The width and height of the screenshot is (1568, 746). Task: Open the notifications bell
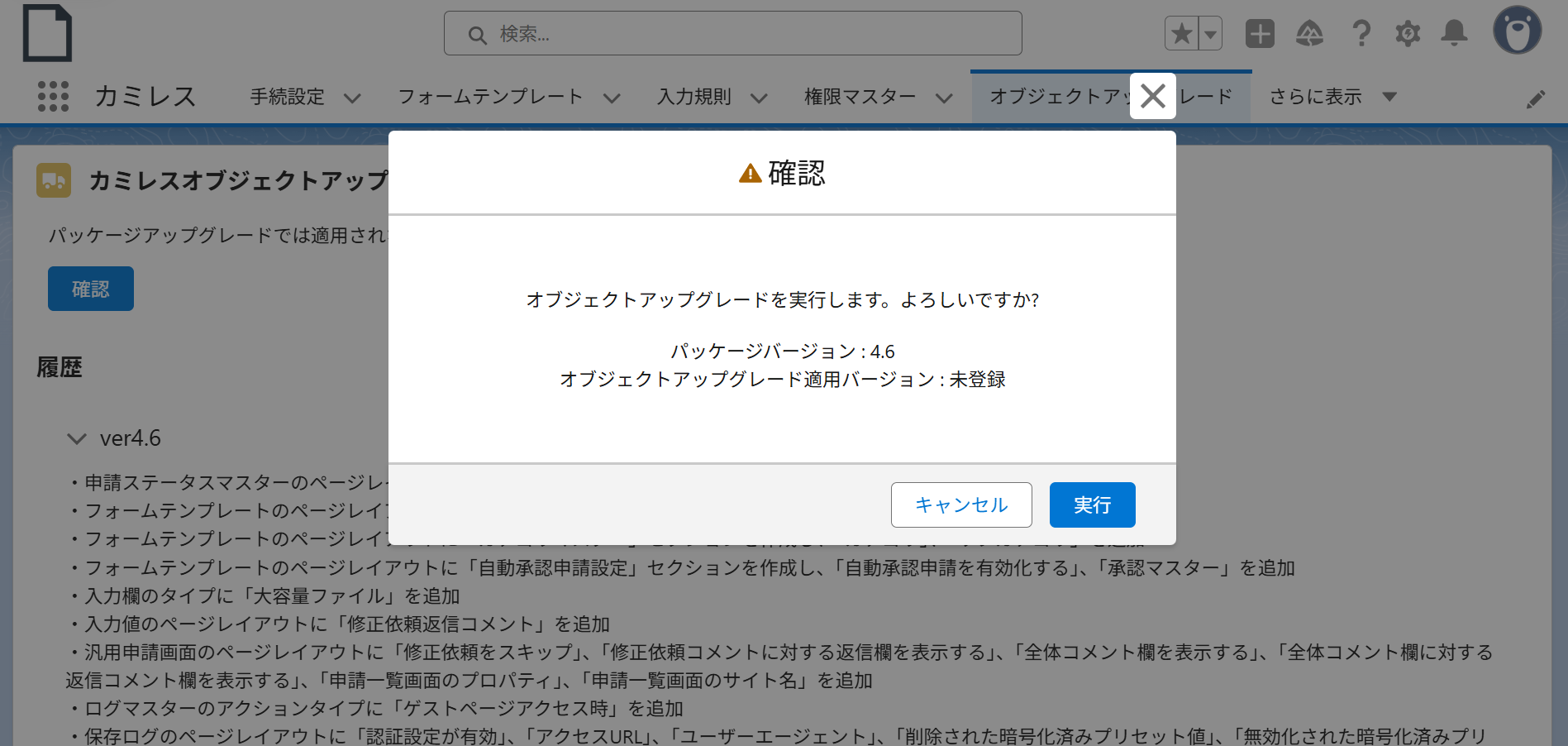[1454, 34]
